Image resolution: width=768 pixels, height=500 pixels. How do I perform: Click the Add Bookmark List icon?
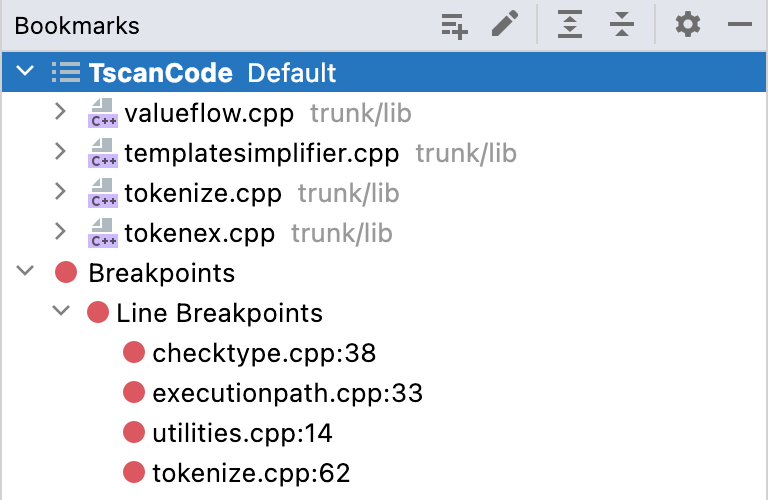tap(455, 25)
